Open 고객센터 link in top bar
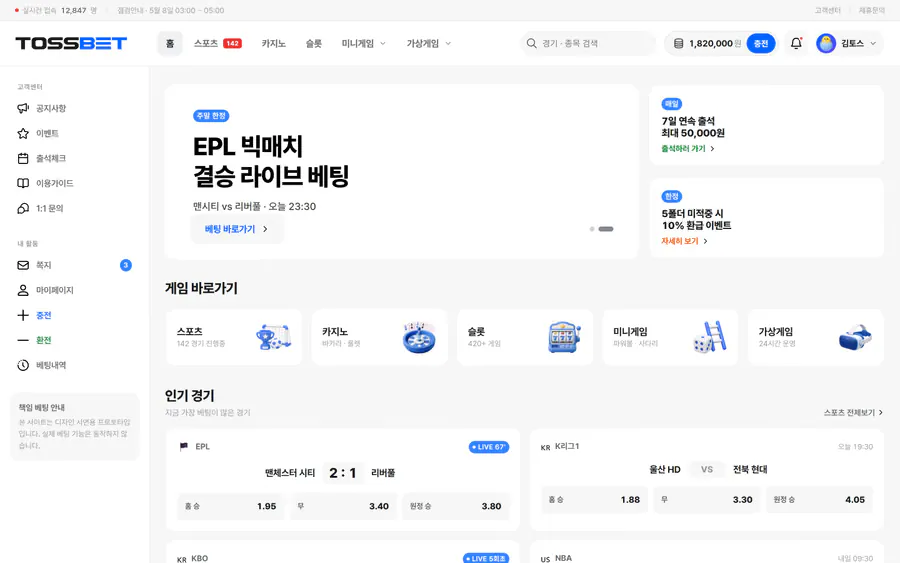 pos(827,10)
